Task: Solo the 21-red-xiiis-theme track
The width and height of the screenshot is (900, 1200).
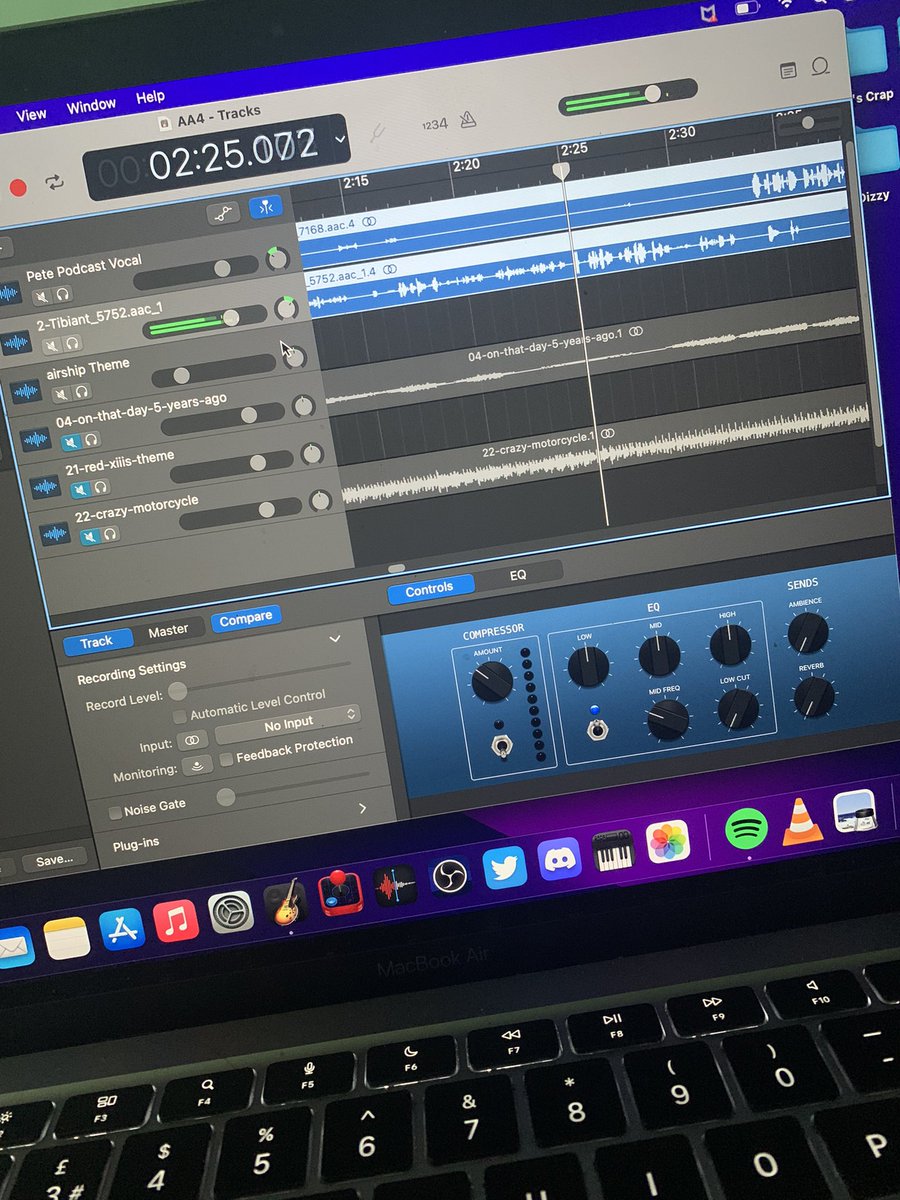Action: pos(101,487)
